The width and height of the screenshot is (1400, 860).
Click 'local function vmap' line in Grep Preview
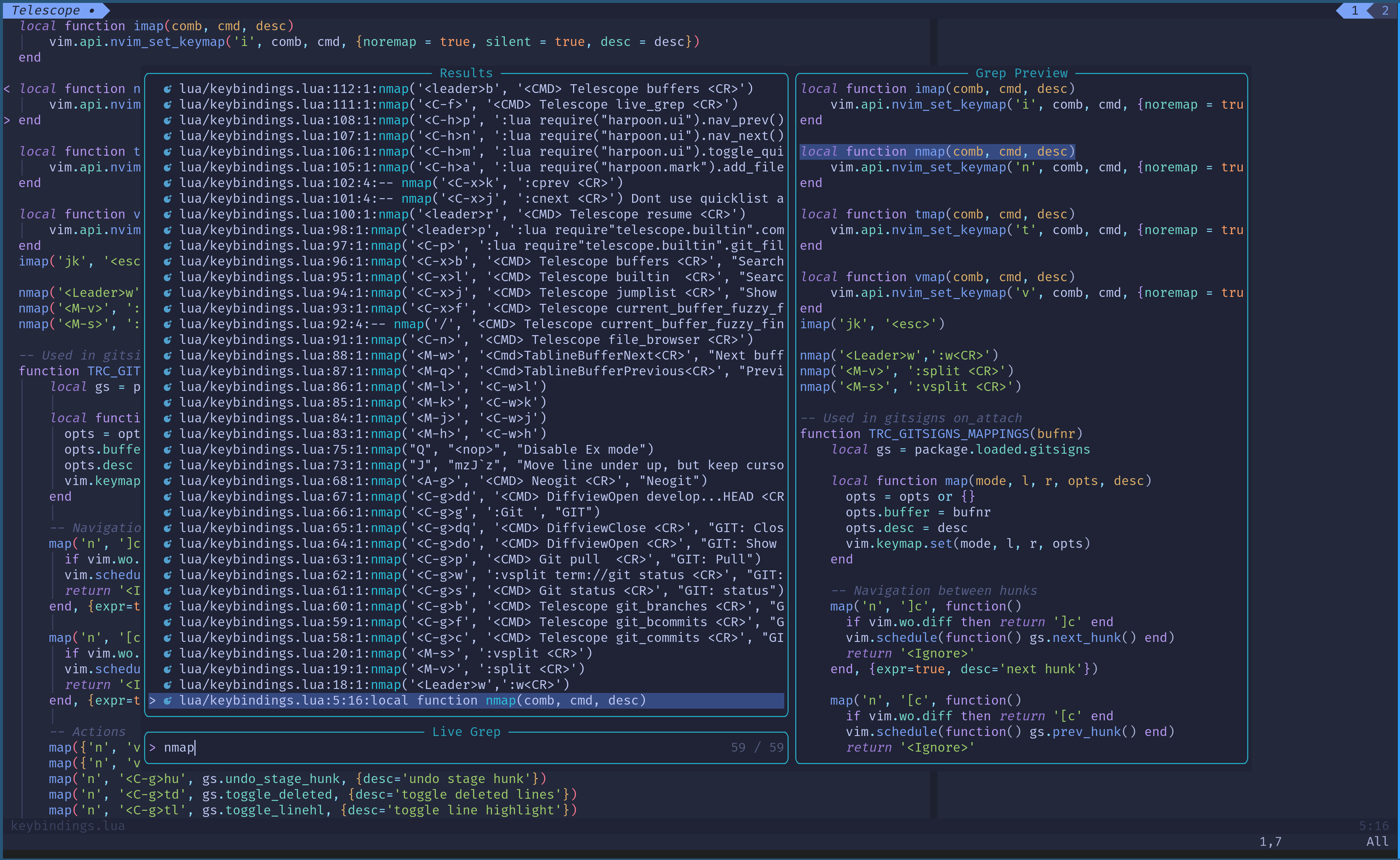(937, 278)
